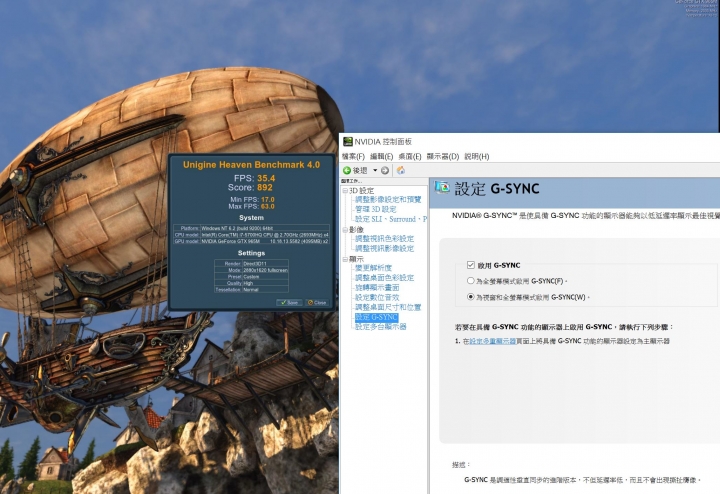Viewport: 720px width, 494px height.
Task: Collapse the 顯示 tree node
Action: [345, 259]
